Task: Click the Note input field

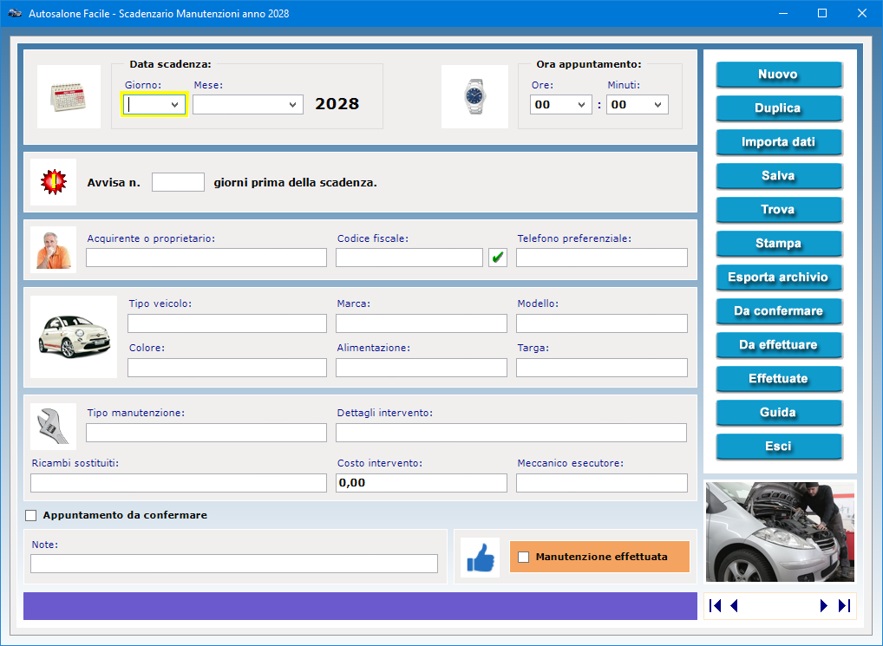Action: pyautogui.click(x=234, y=563)
